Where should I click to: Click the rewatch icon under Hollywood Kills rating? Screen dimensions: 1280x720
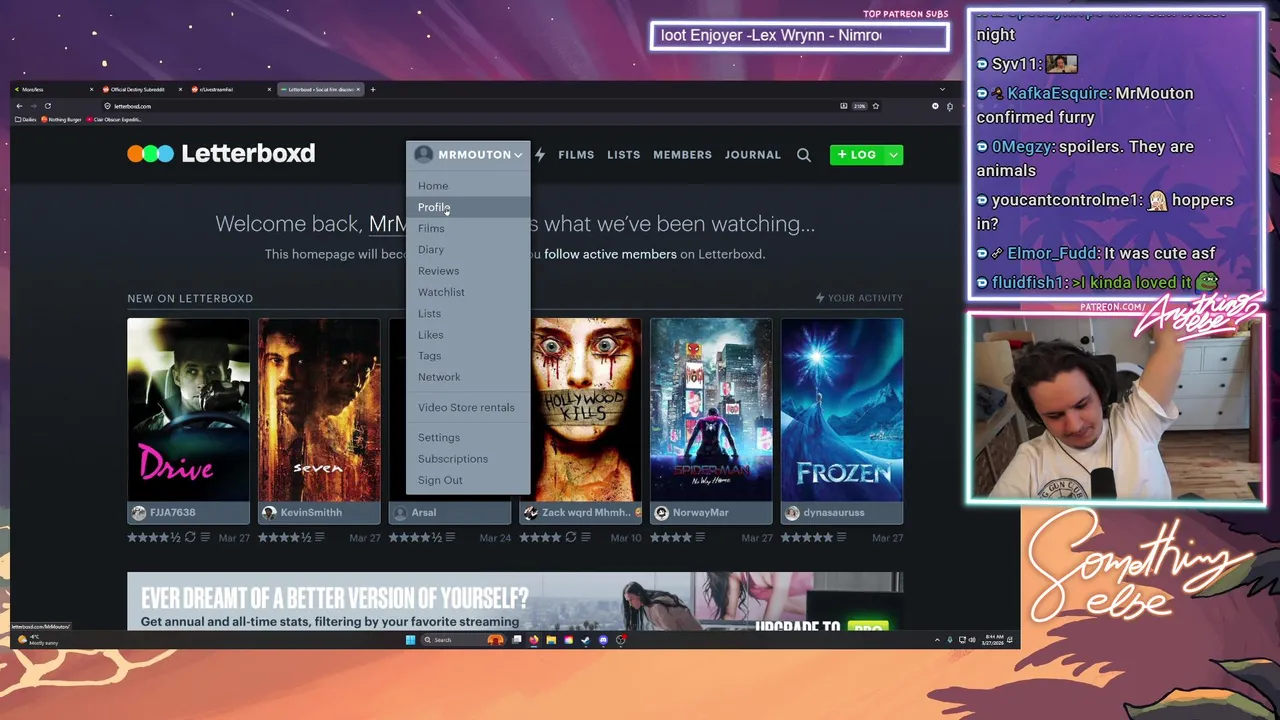[571, 537]
